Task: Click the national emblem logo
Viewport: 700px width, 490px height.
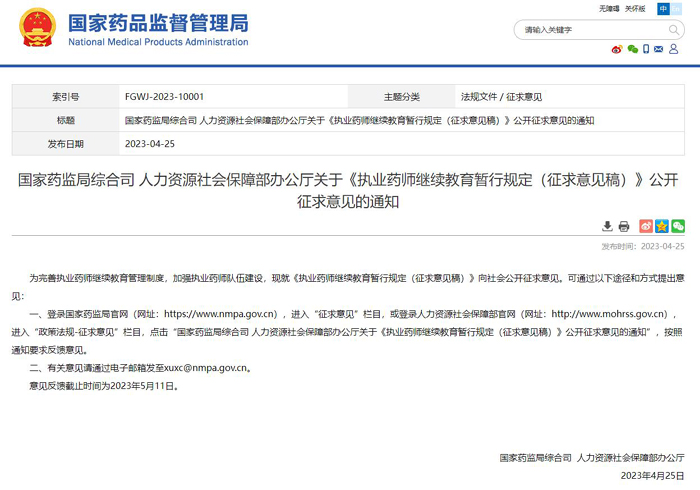Action: 37,27
